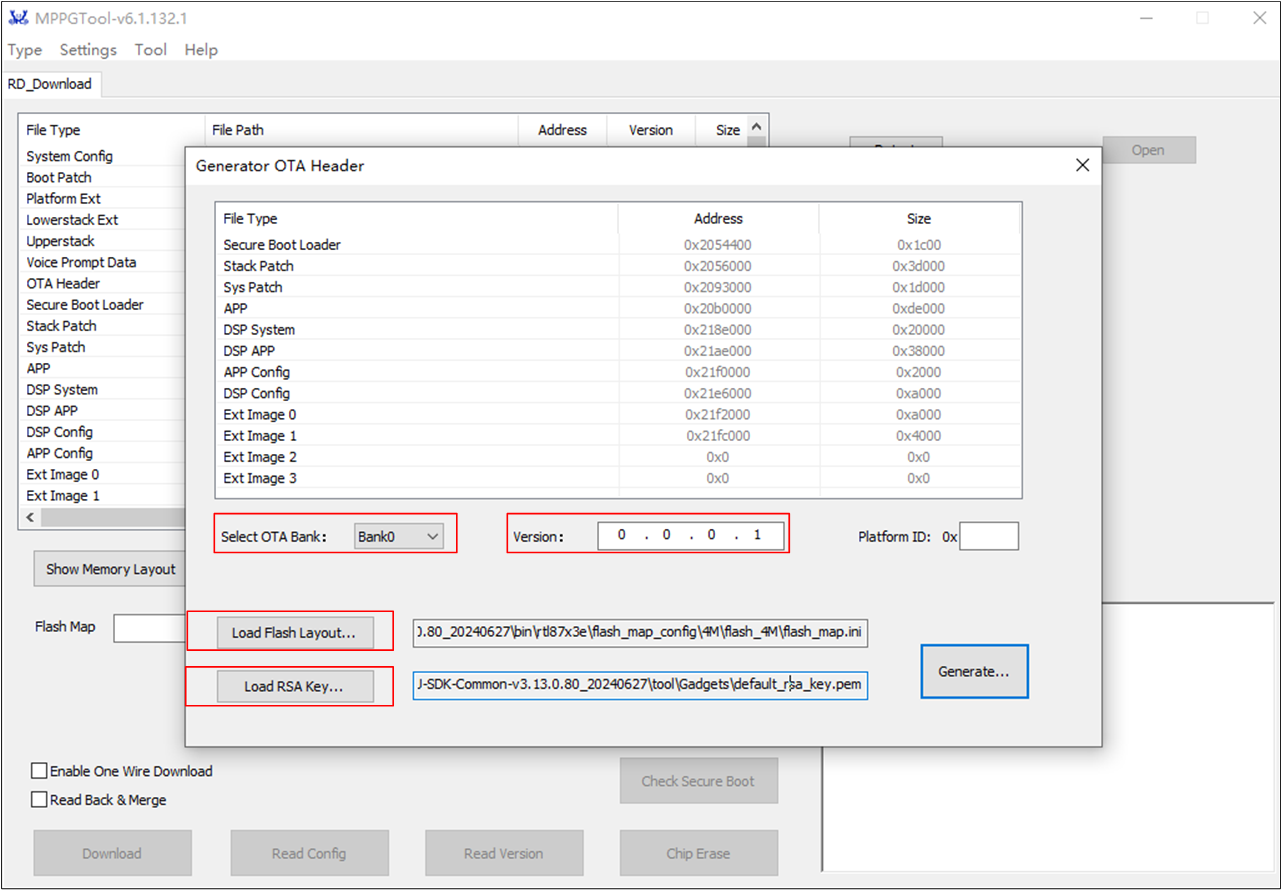The width and height of the screenshot is (1282, 890).
Task: Click the Load Flash Layout... button
Action: [x=294, y=632]
